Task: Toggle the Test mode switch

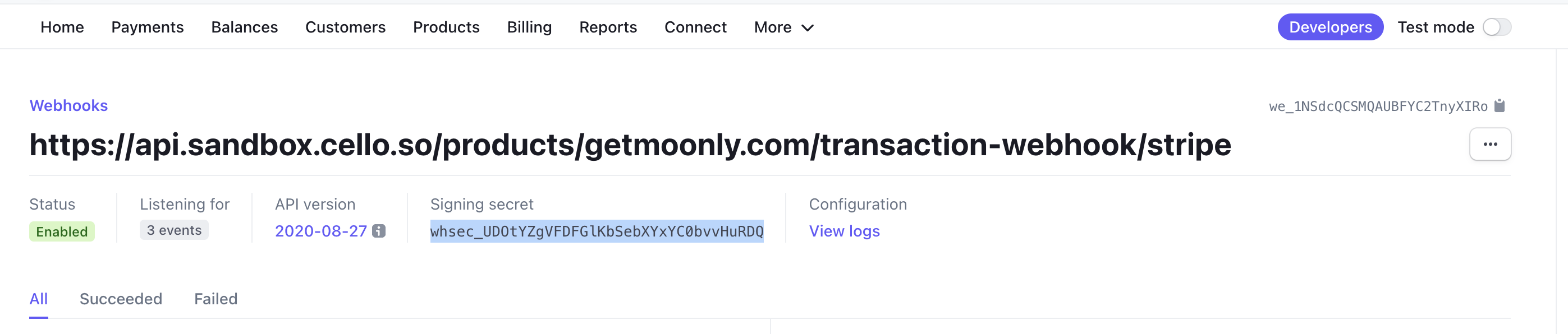Action: click(x=1497, y=27)
